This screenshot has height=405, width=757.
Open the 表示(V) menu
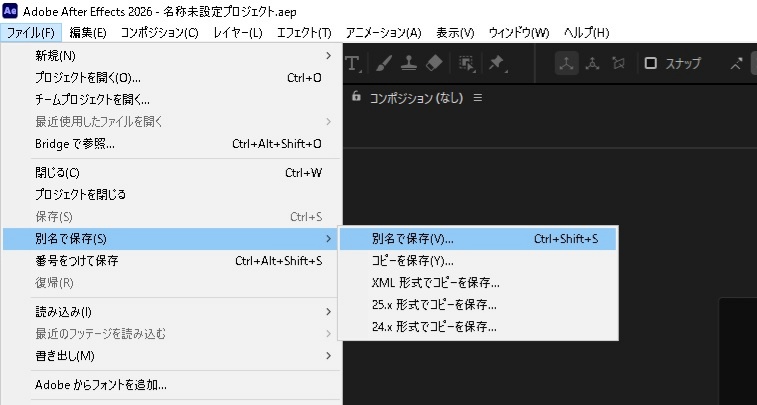coord(455,33)
